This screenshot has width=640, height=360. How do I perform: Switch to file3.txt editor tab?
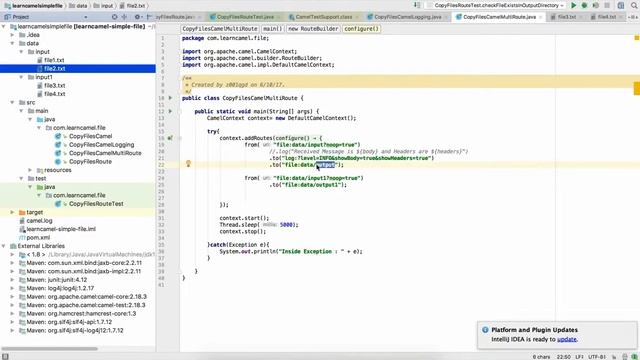tap(567, 17)
